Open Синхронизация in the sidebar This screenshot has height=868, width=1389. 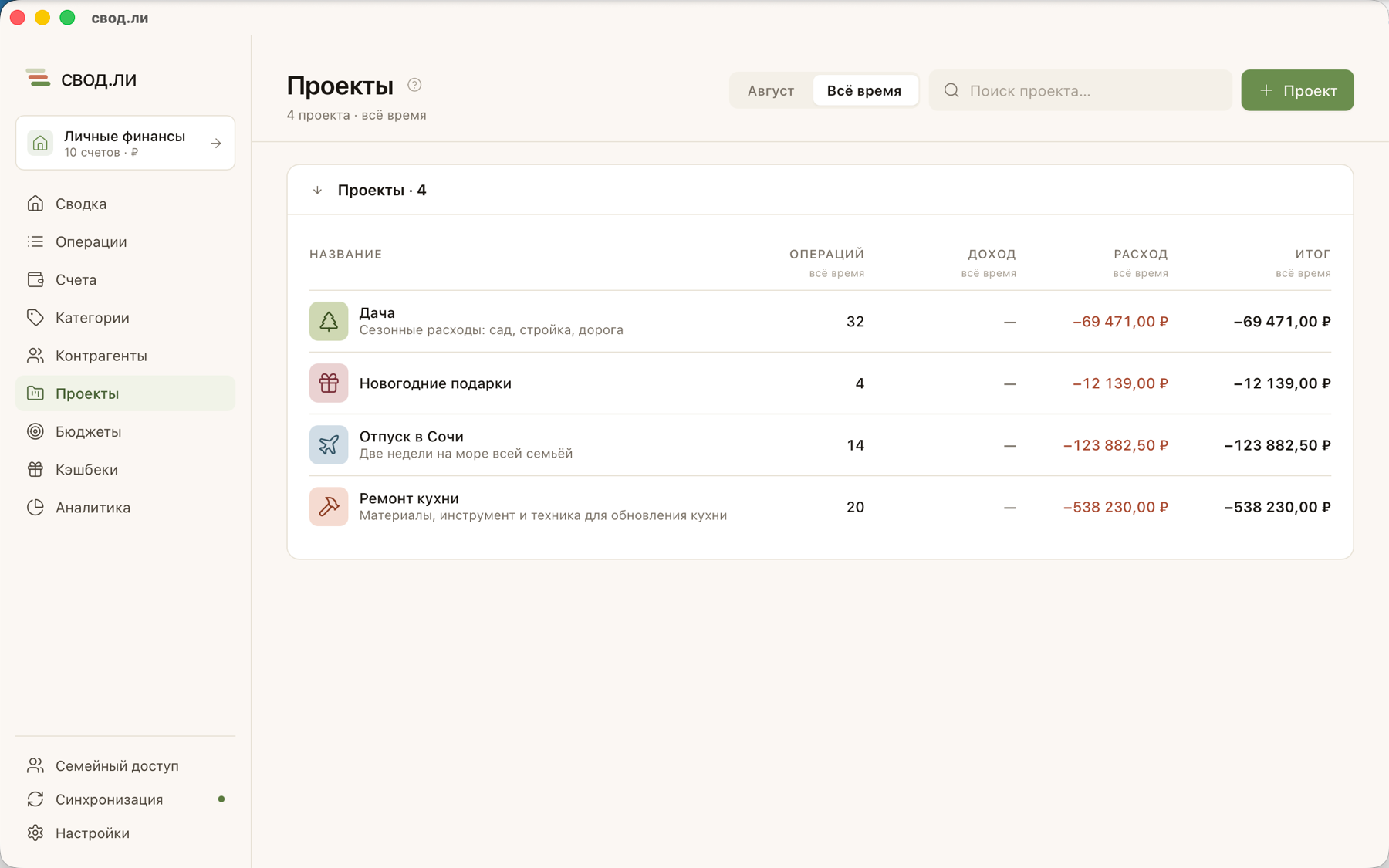click(125, 799)
